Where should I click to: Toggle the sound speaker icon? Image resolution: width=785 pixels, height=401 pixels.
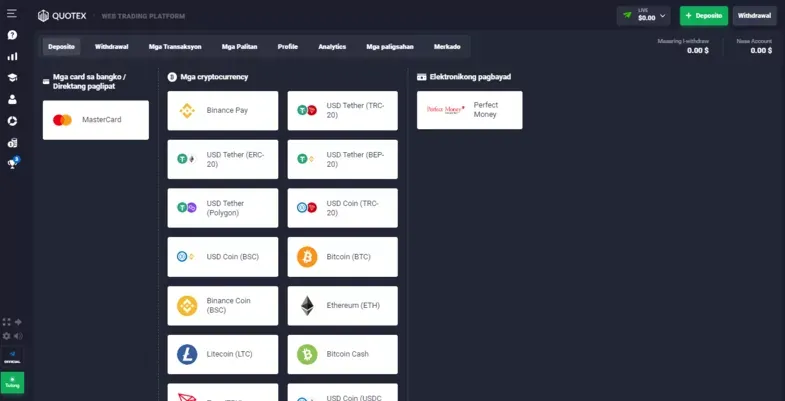coord(19,336)
